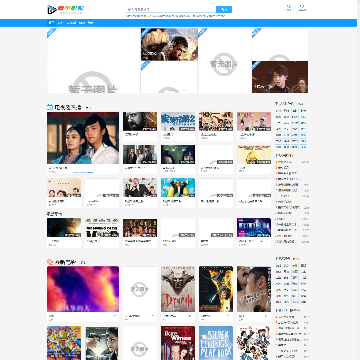The image size is (360, 360).
Task: Open the blank no-image movie card beside Dracula
Action: tap(140, 289)
